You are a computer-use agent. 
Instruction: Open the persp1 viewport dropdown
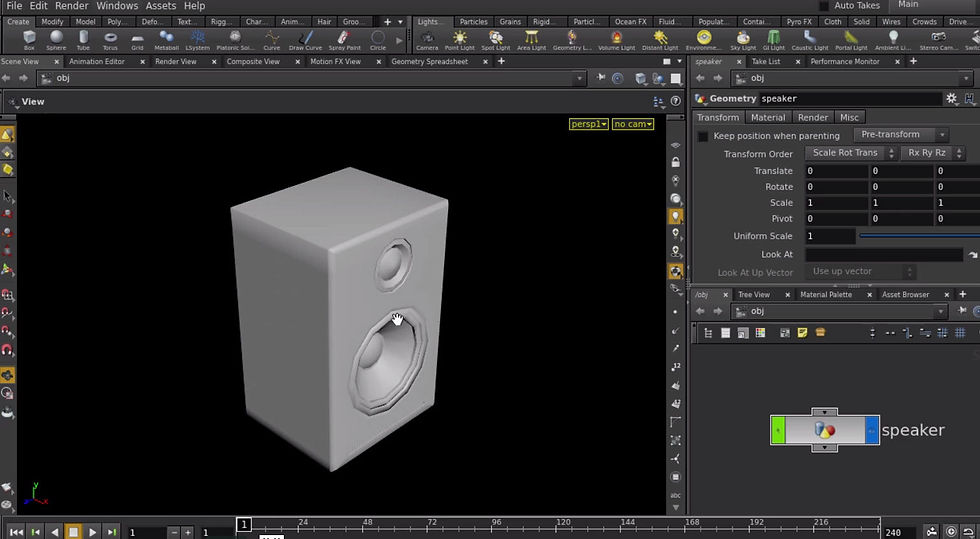pyautogui.click(x=588, y=124)
